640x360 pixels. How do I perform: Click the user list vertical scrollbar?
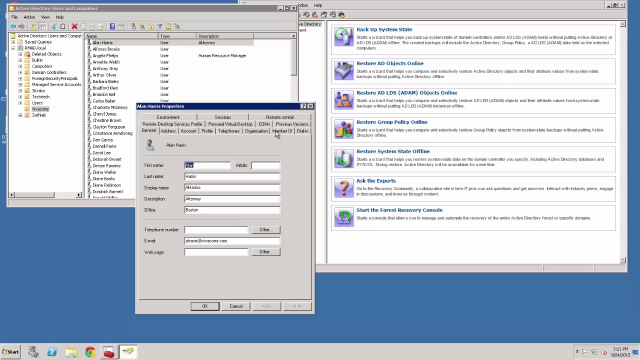[x=293, y=57]
